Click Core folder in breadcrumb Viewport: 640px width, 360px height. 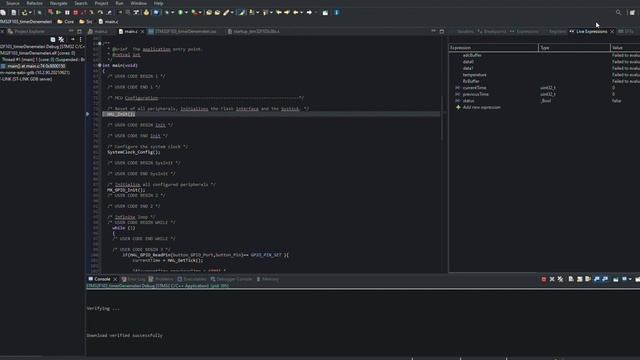[x=66, y=22]
